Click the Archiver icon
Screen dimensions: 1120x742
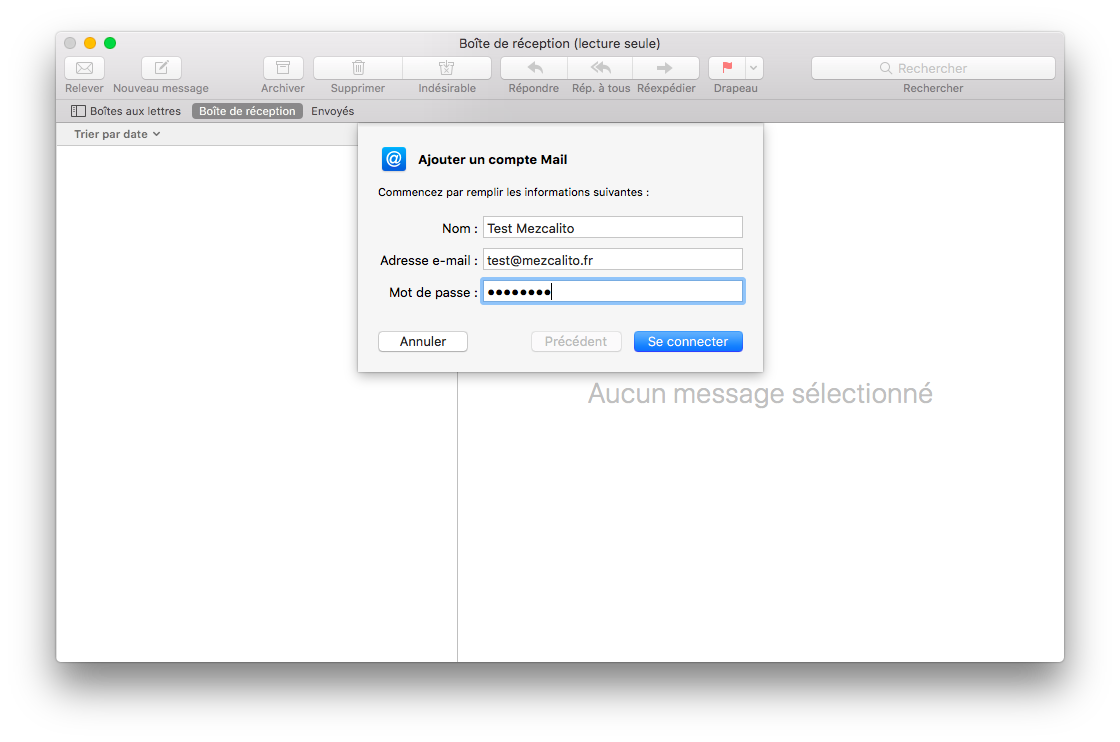[282, 68]
